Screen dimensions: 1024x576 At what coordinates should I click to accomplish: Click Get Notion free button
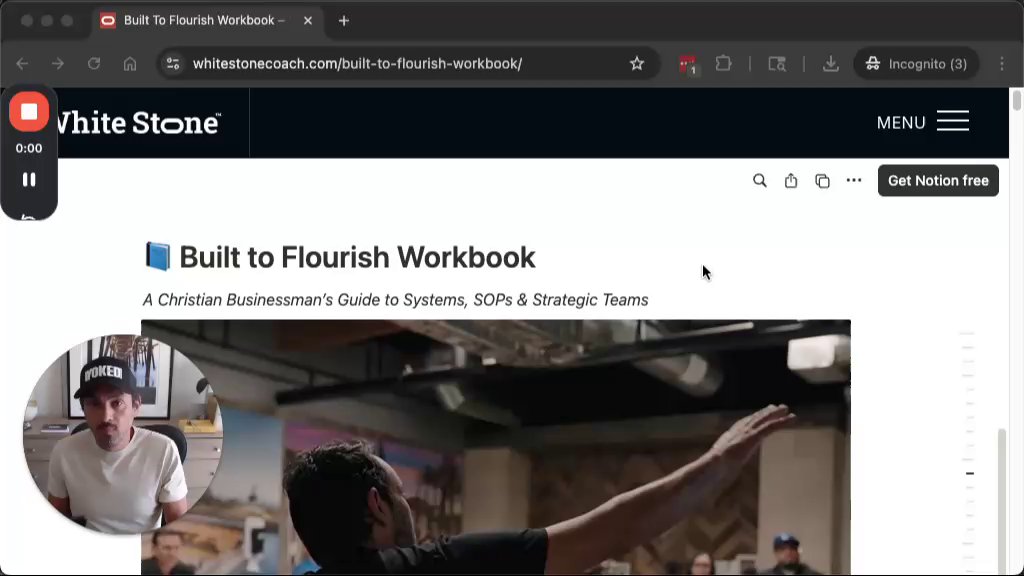point(938,180)
